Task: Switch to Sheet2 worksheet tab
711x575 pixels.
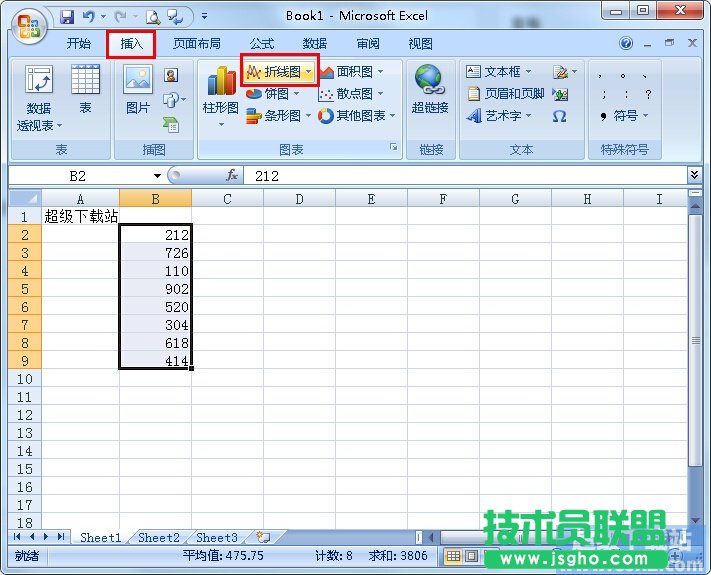Action: point(158,537)
